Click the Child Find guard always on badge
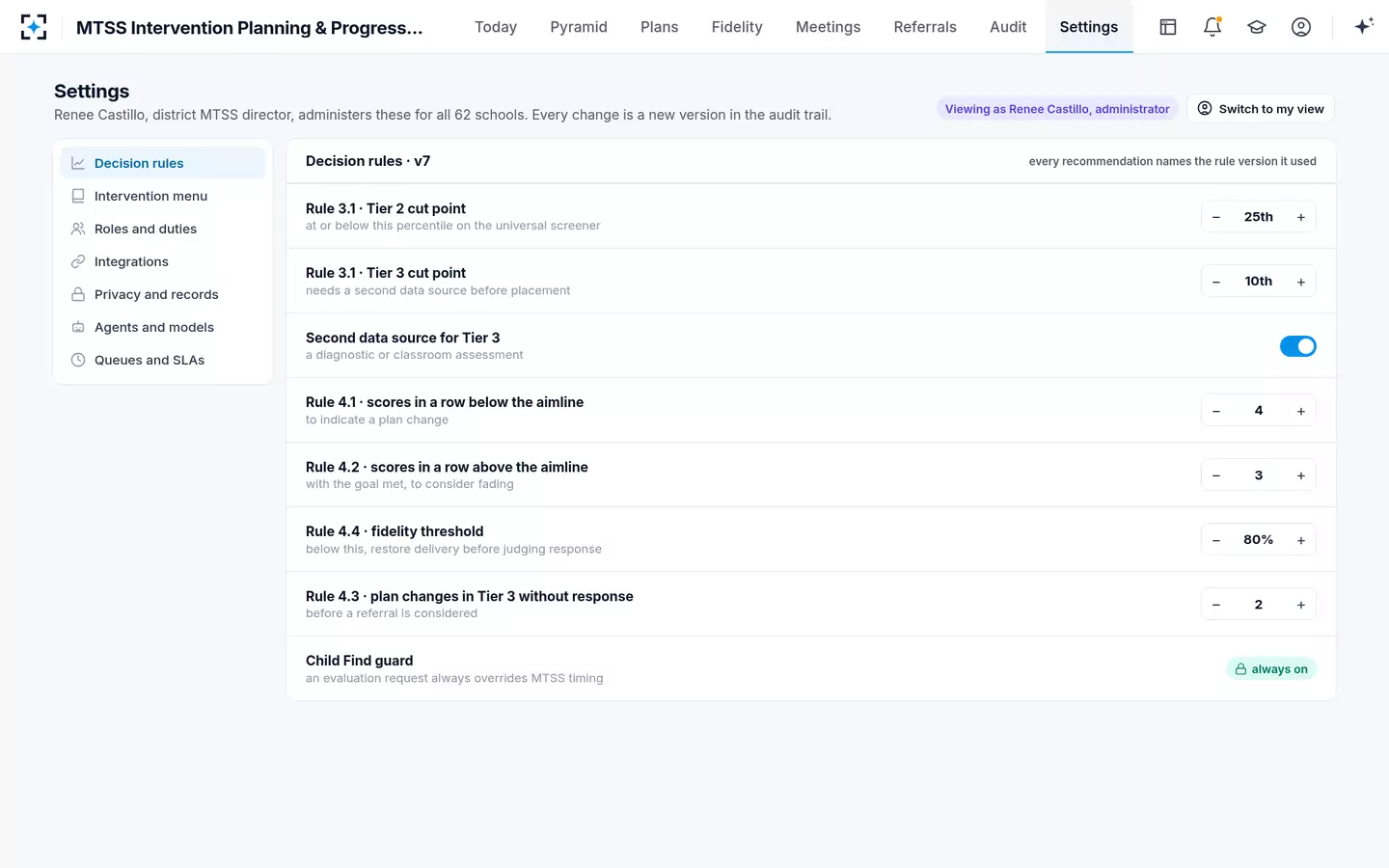The height and width of the screenshot is (868, 1389). tap(1271, 669)
